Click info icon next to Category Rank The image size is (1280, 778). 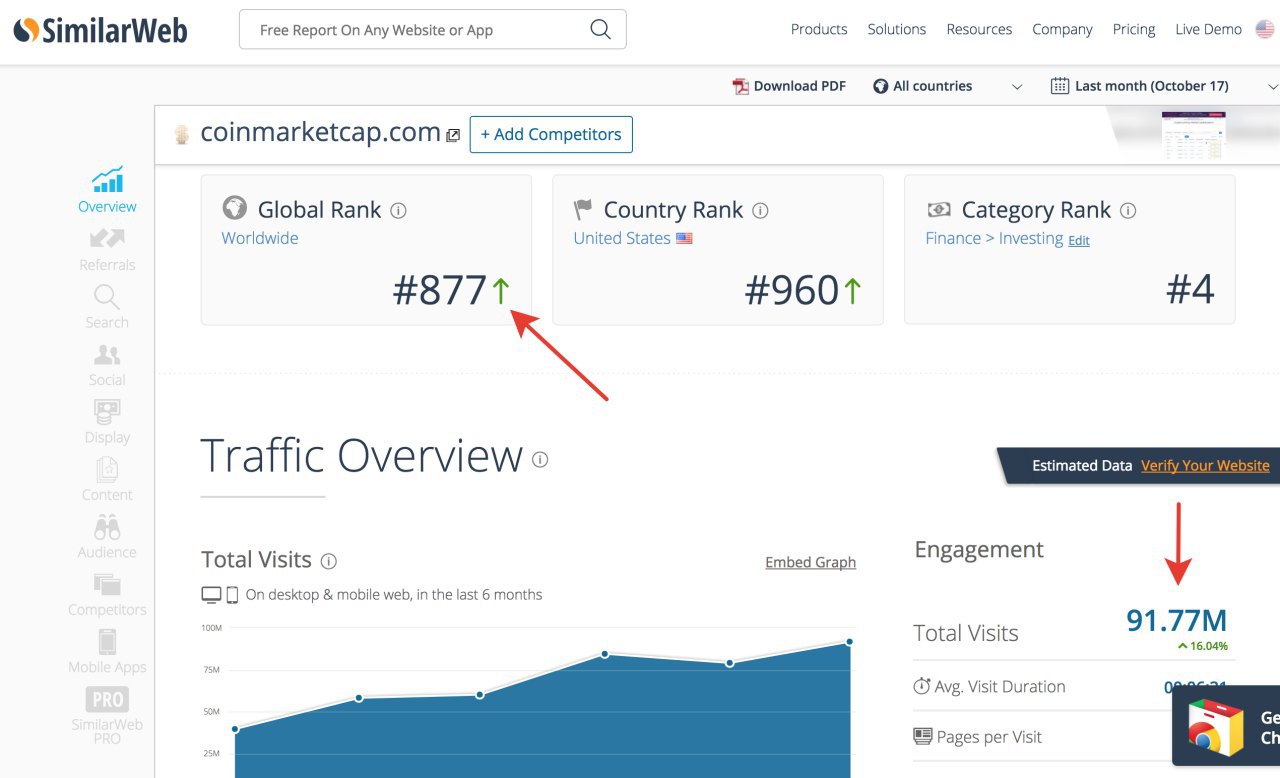click(x=1128, y=211)
